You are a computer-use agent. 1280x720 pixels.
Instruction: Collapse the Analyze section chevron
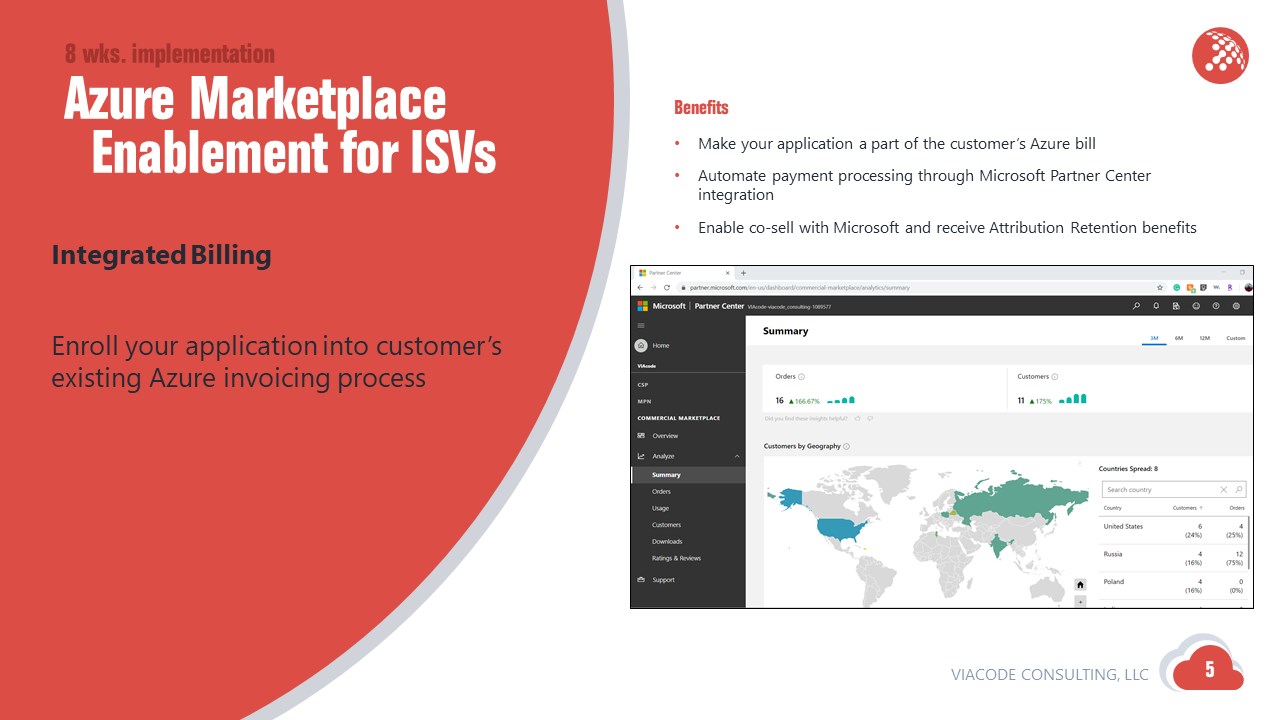pos(737,456)
